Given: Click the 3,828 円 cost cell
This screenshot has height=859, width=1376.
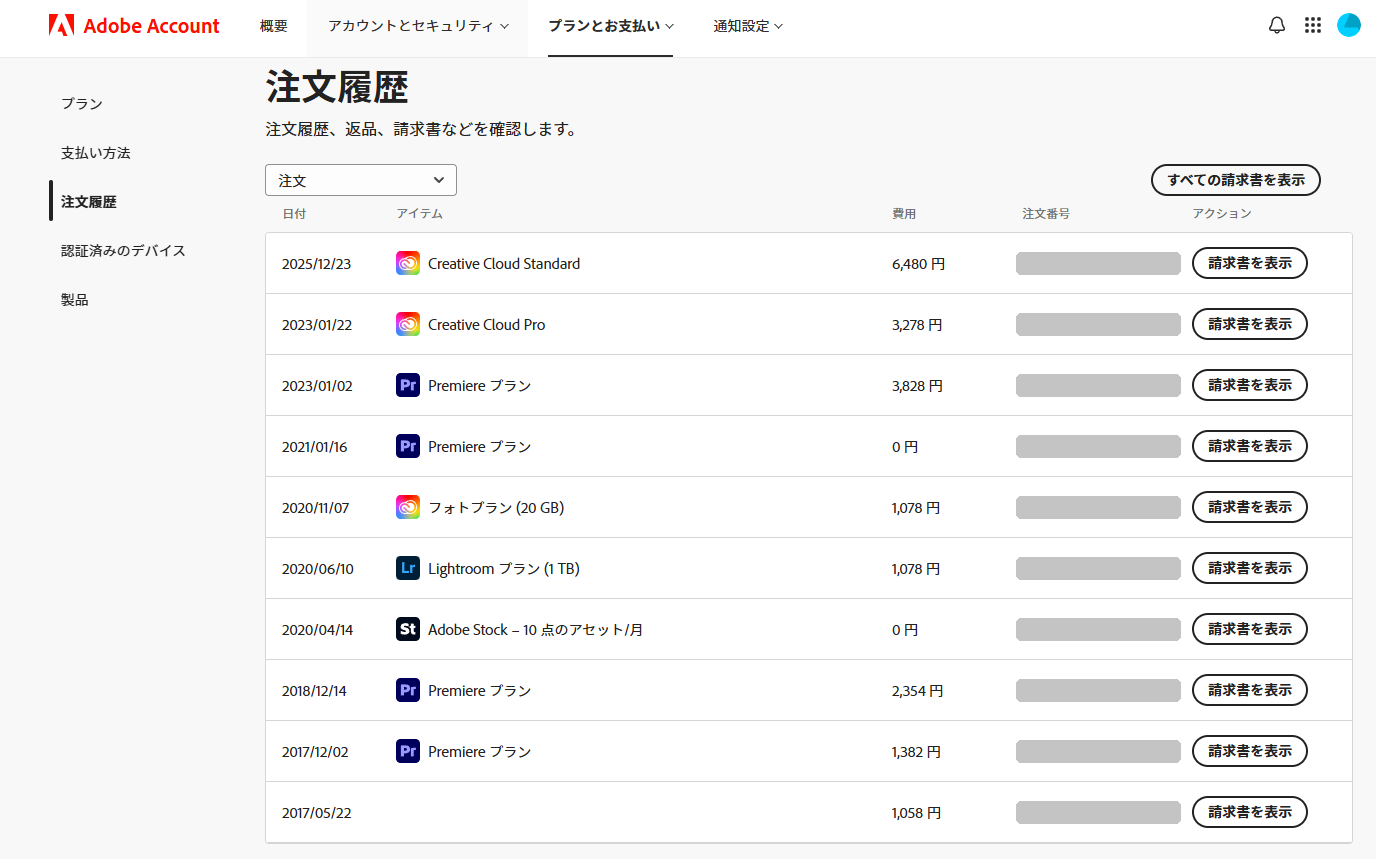Looking at the screenshot, I should coord(917,386).
